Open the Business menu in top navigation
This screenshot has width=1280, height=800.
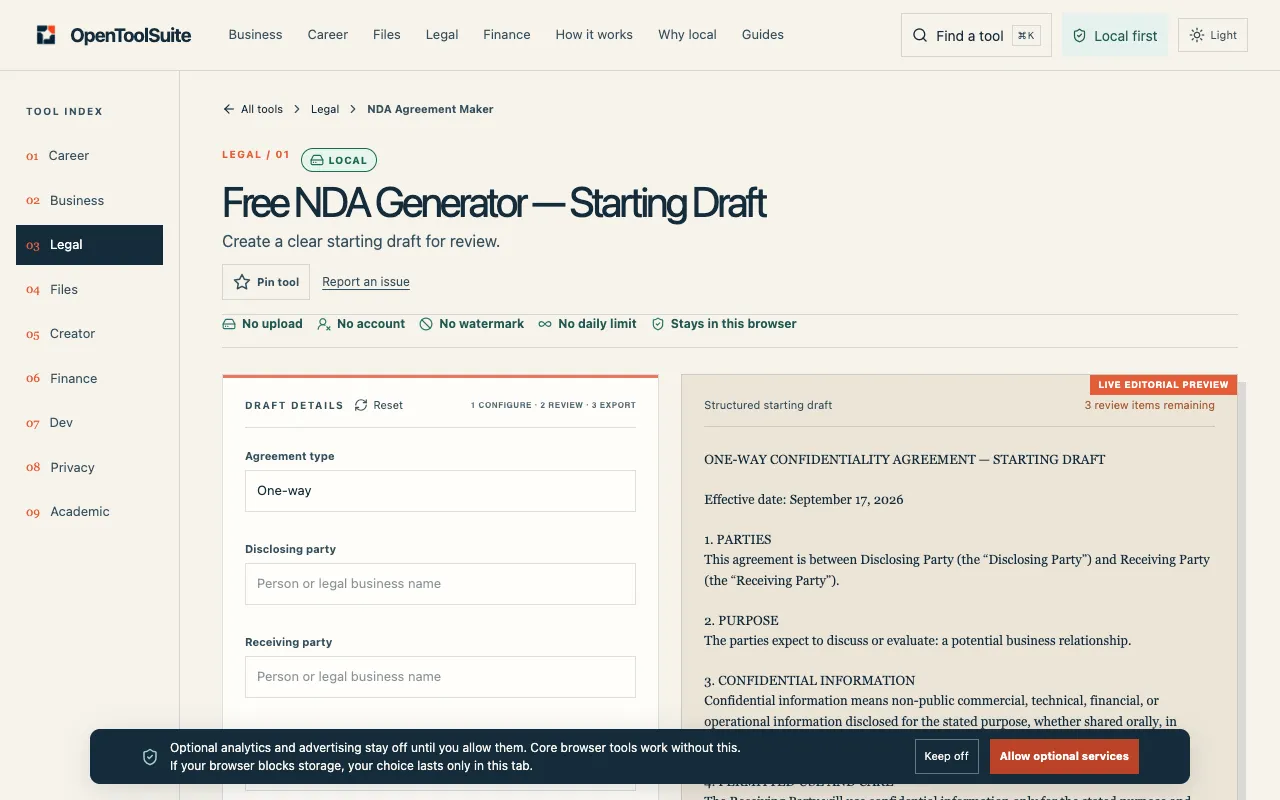[255, 34]
